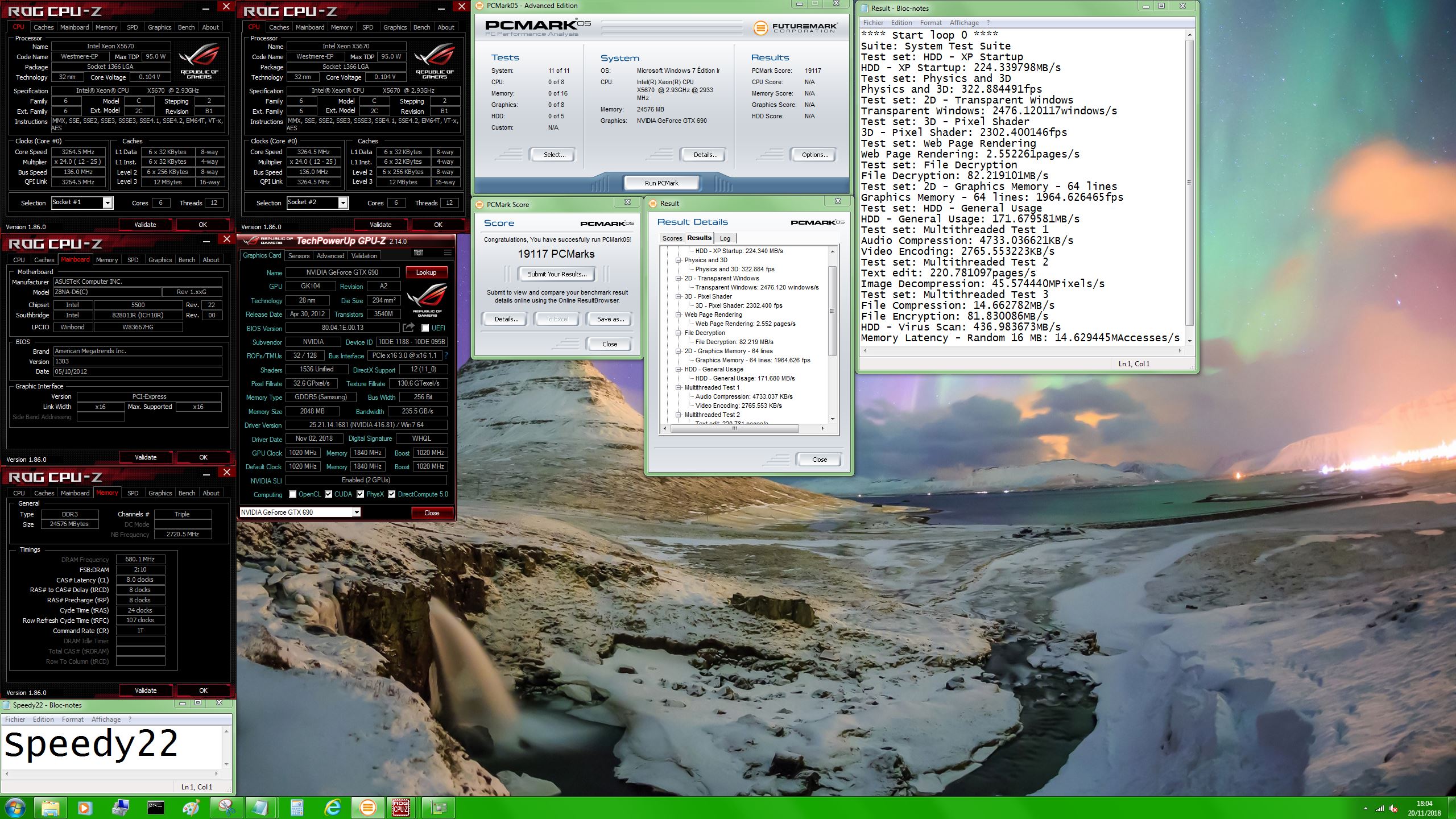Click the GPU-Z screenshot camera icon
This screenshot has width=1456, height=819.
419,253
